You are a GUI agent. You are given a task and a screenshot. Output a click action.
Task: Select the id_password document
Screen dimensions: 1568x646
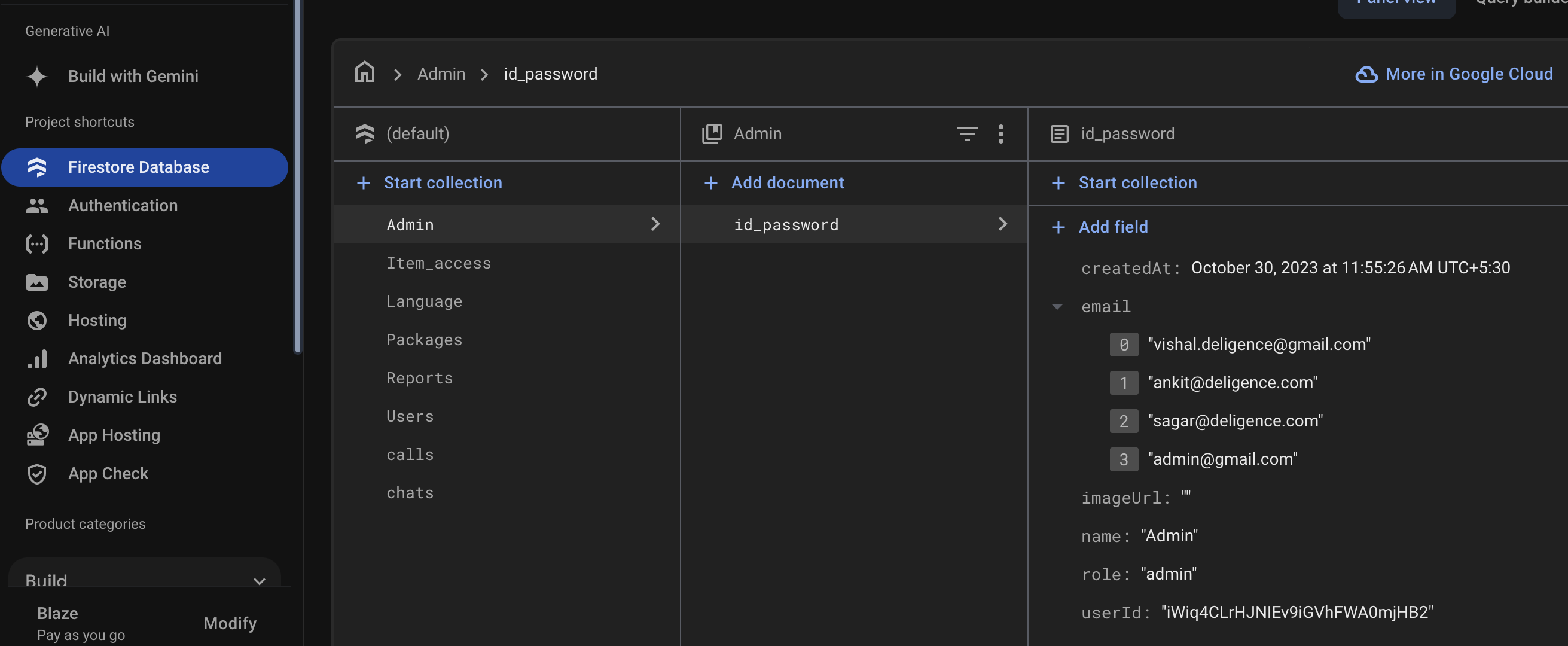853,224
